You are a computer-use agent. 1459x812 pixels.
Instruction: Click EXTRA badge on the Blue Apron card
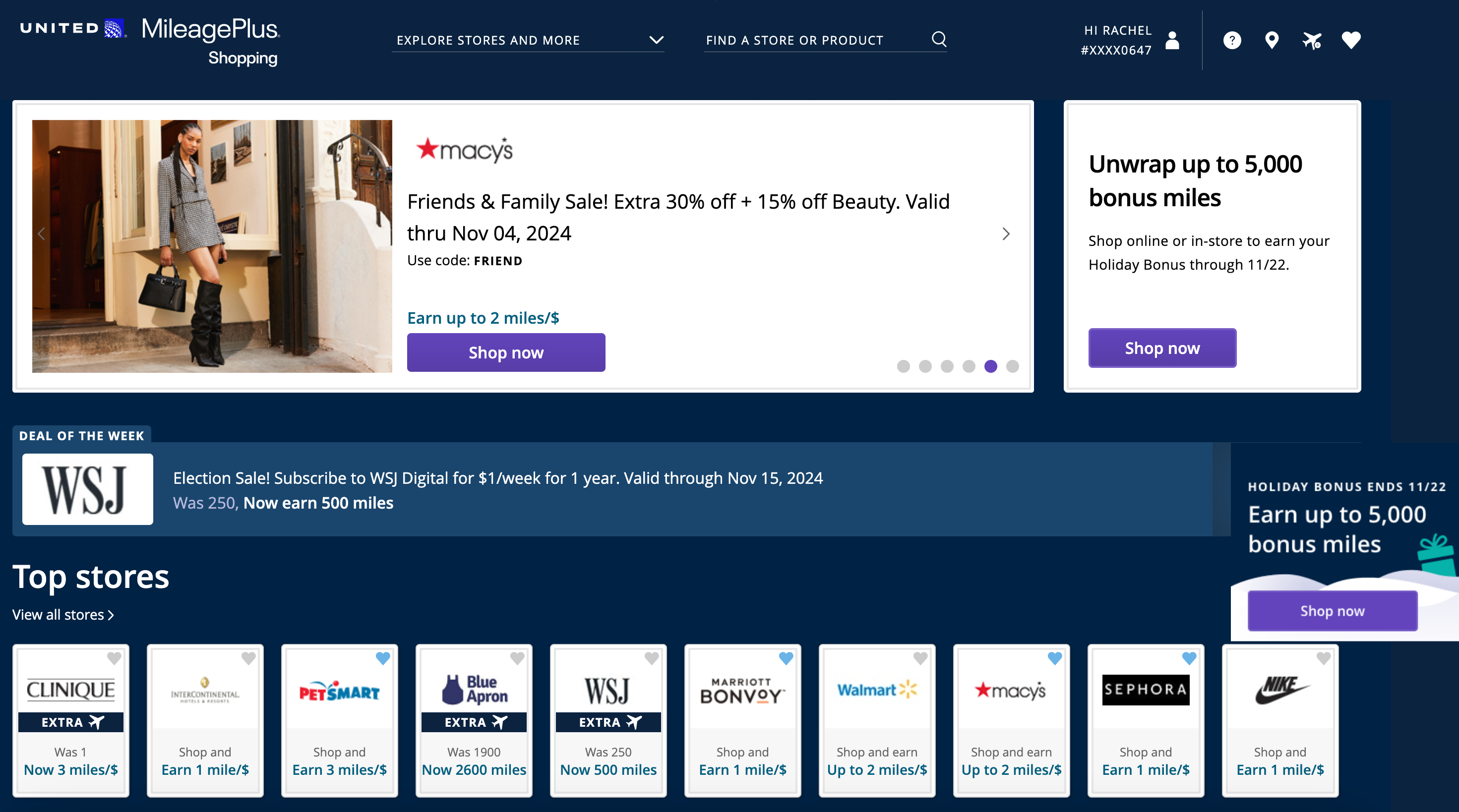tap(474, 722)
